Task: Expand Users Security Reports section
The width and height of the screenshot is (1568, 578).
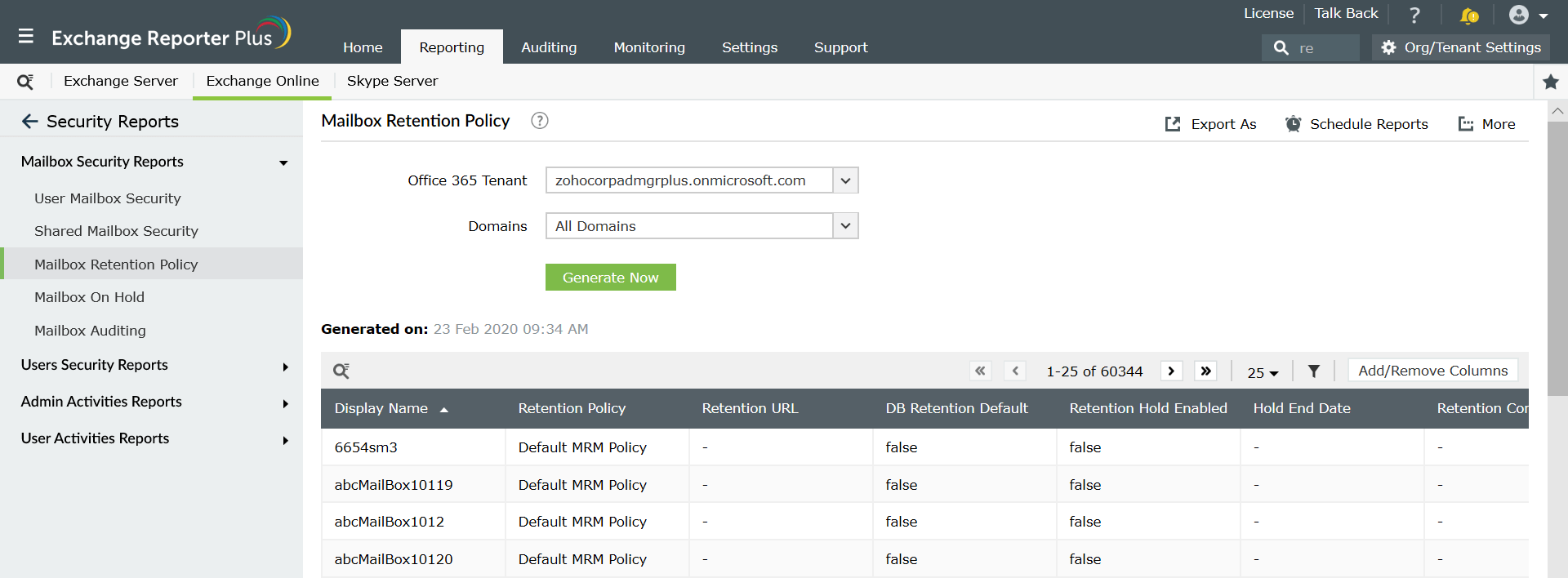Action: (x=285, y=367)
